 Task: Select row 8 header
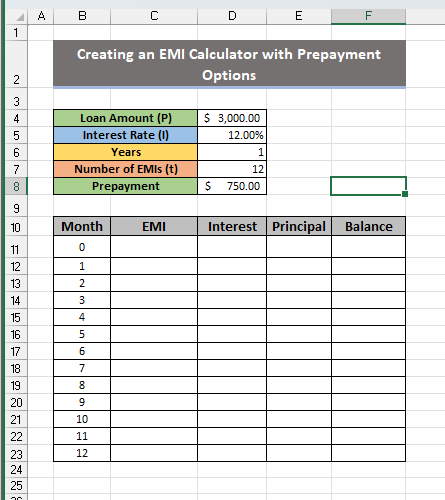point(16,186)
